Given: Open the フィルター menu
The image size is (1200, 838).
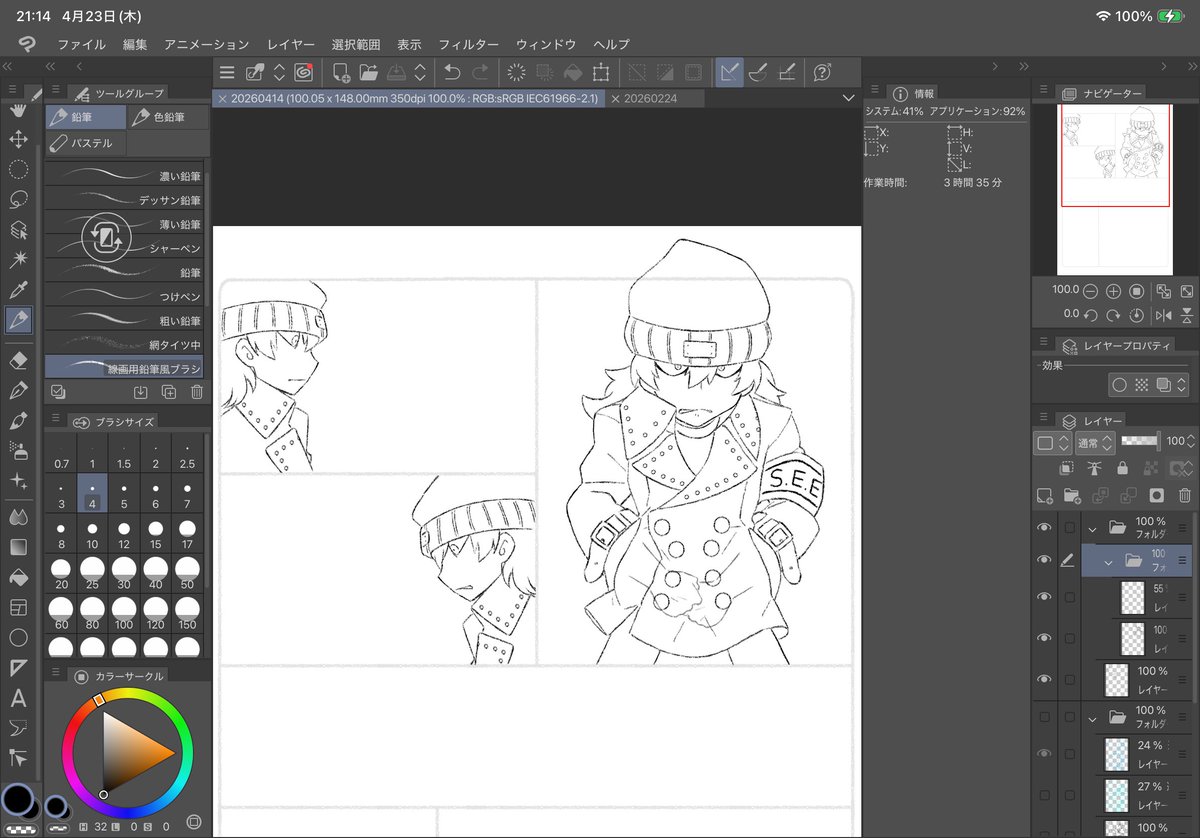Looking at the screenshot, I should pyautogui.click(x=468, y=45).
